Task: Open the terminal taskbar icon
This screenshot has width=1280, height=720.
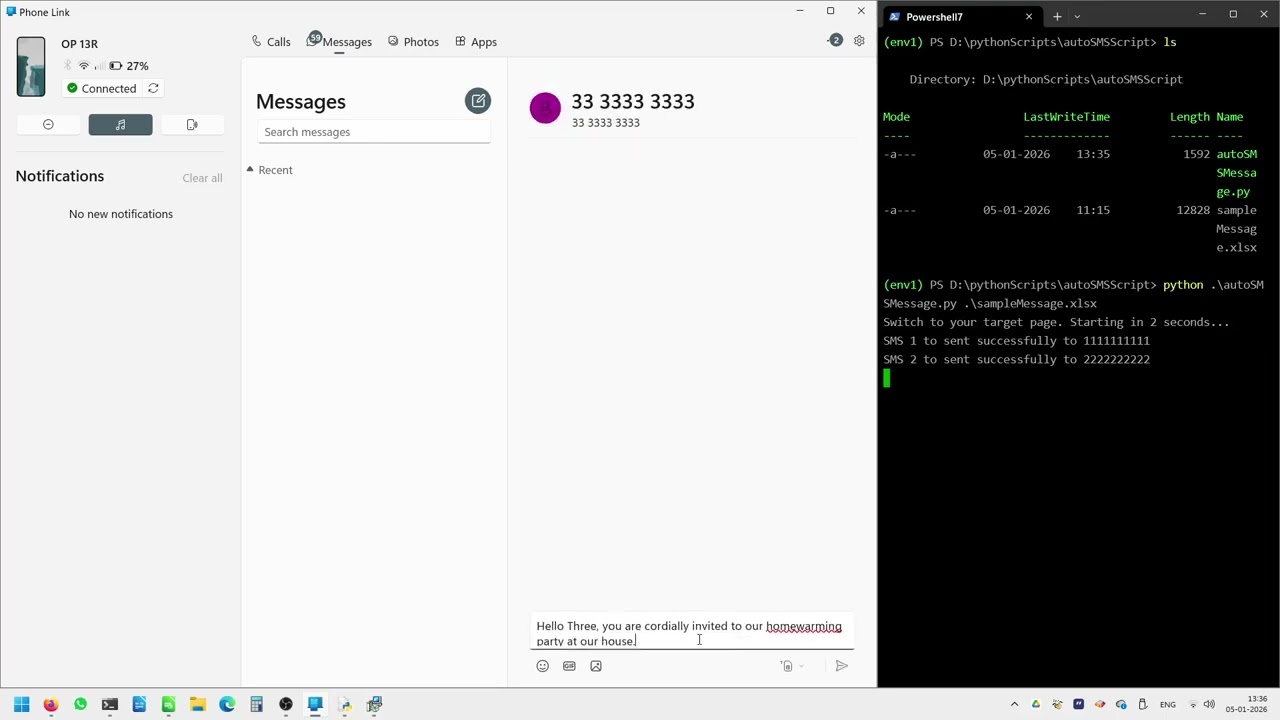Action: [x=110, y=704]
